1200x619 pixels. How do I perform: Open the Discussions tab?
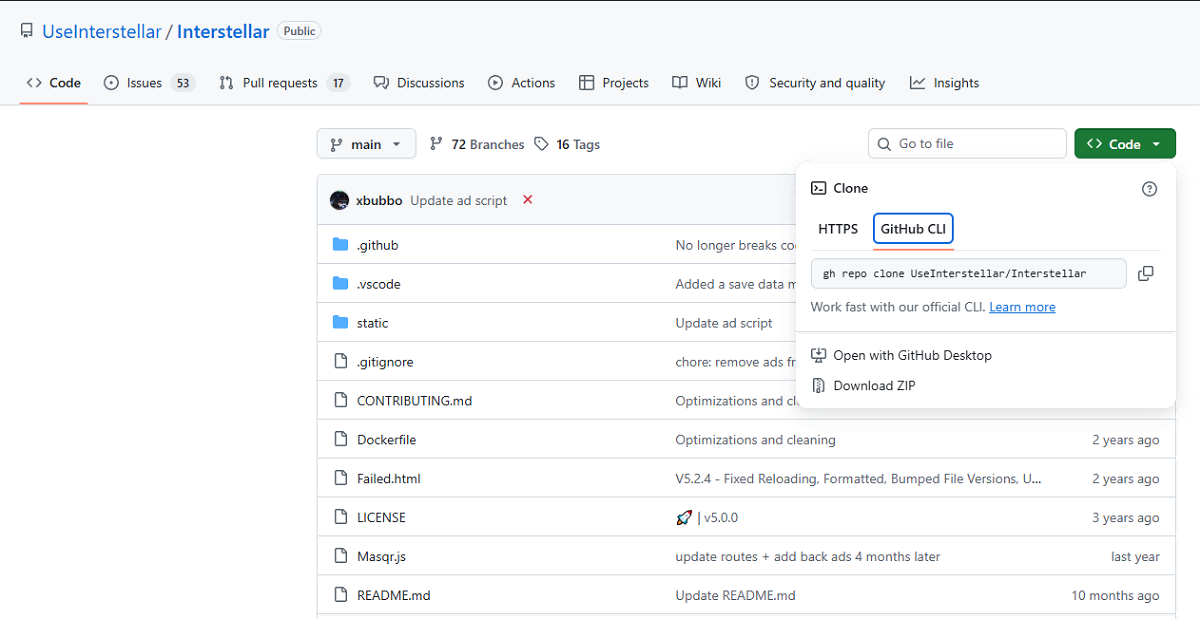pos(419,83)
